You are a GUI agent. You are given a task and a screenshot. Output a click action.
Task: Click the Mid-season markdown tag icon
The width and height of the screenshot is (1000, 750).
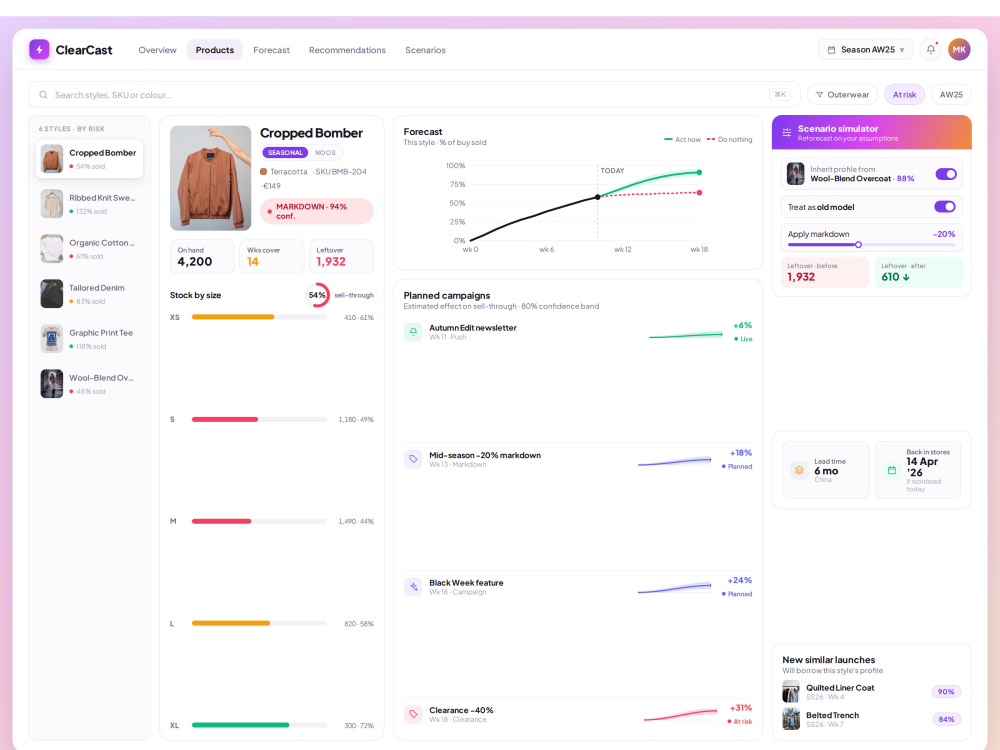(413, 459)
